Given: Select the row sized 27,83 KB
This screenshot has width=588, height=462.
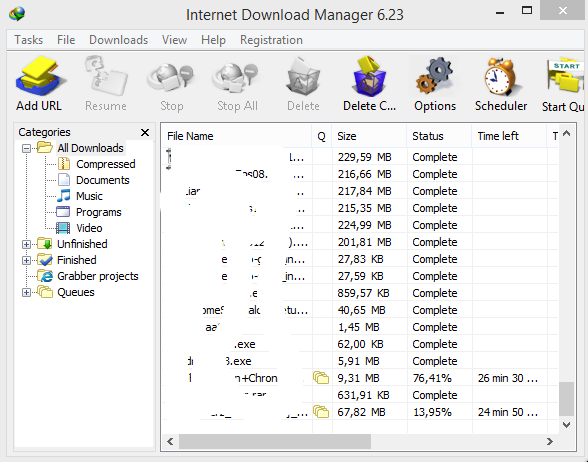Looking at the screenshot, I should 361,259.
